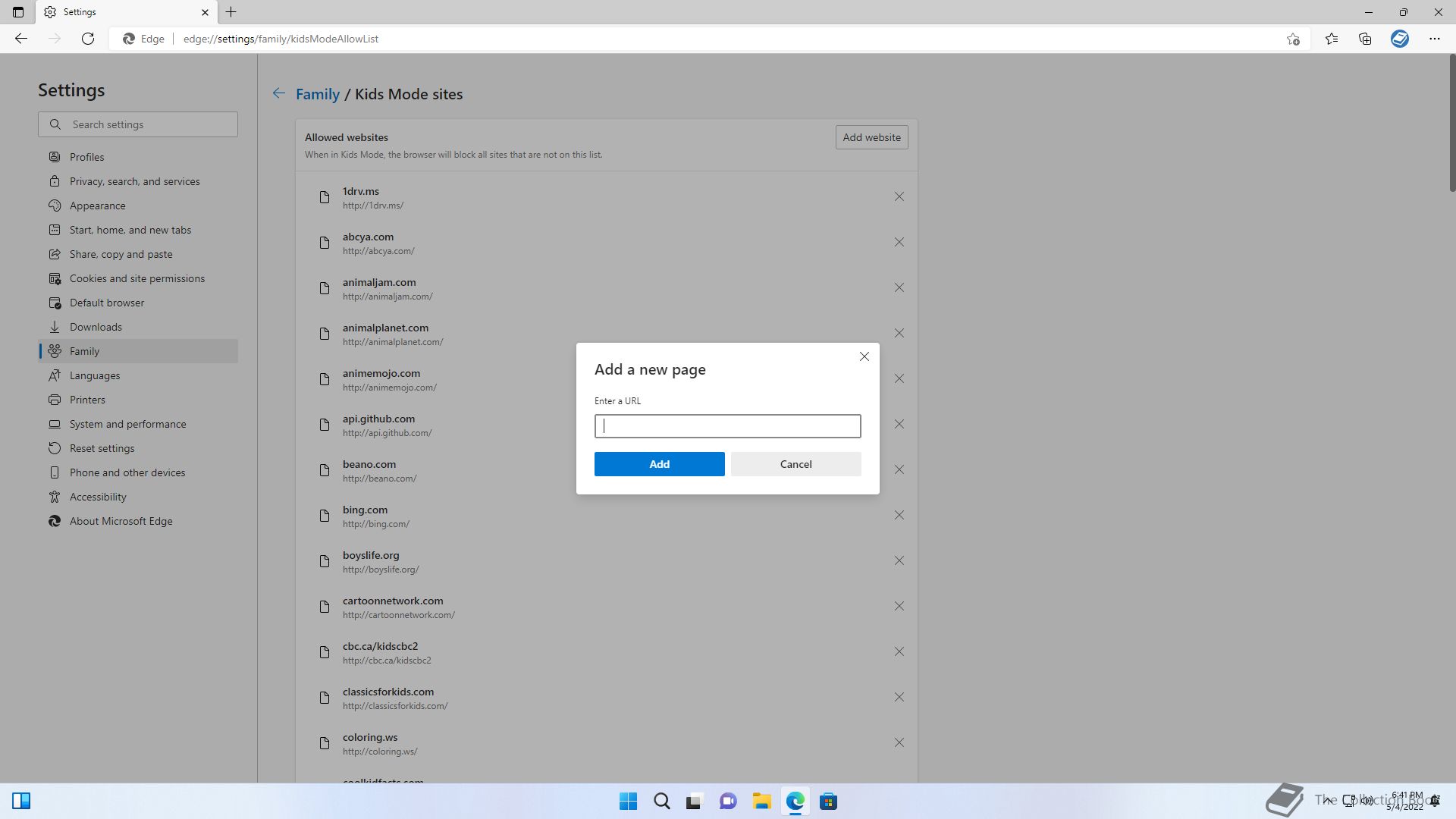Click the Add button in the dialog
The image size is (1456, 819).
tap(659, 464)
